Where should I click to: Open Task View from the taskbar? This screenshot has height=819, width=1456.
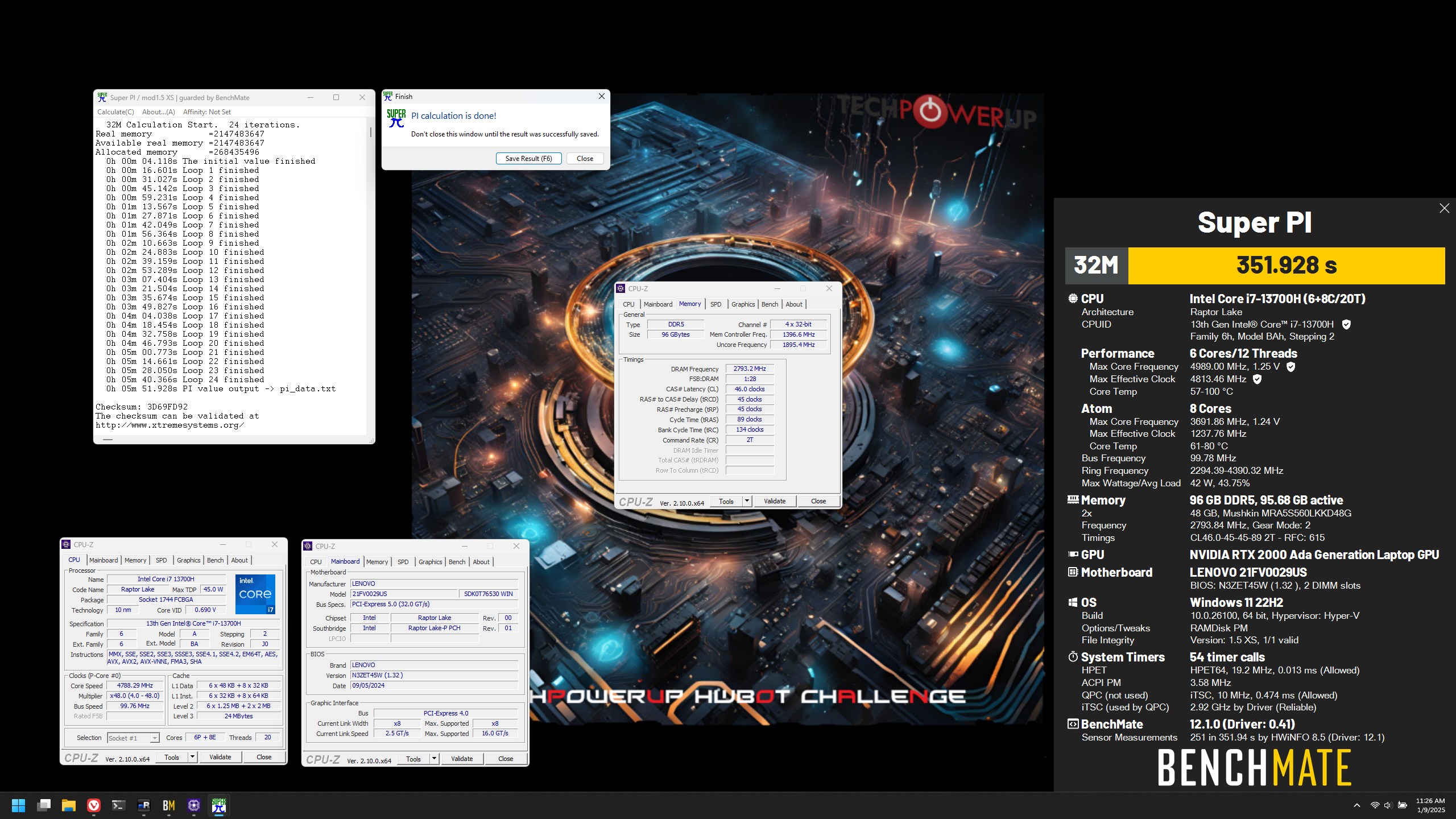(x=44, y=805)
